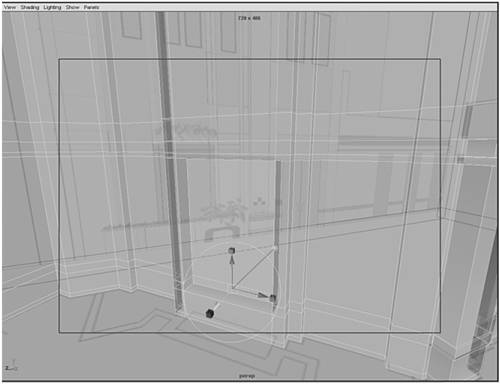
Task: Open the View menu
Action: point(10,7)
